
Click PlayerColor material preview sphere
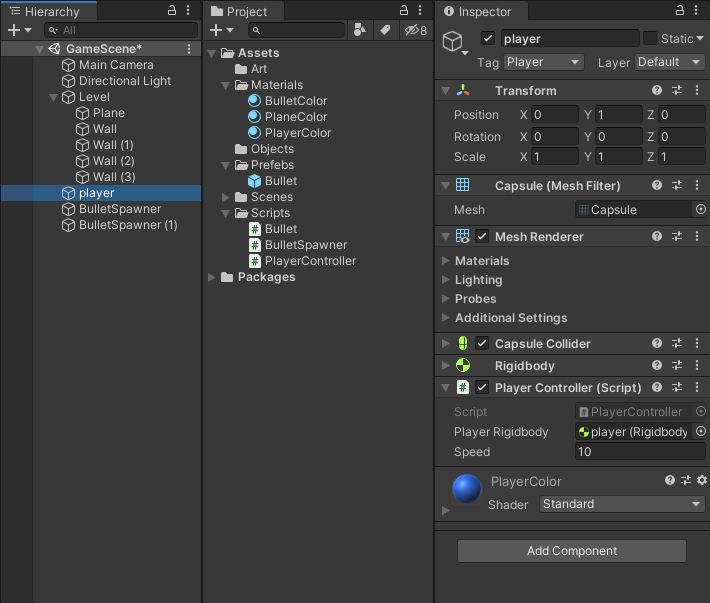(466, 489)
